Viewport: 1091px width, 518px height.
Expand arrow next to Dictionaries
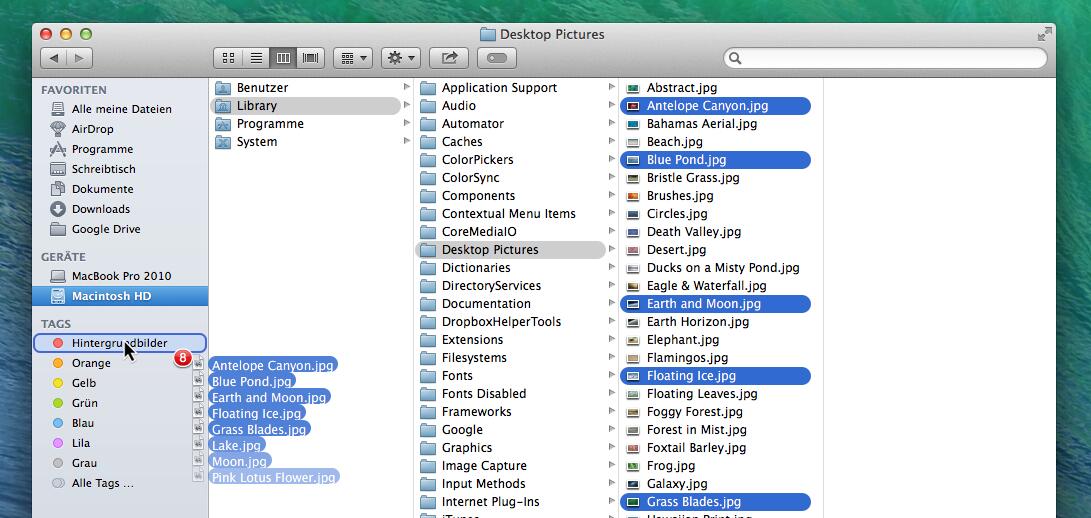(612, 267)
